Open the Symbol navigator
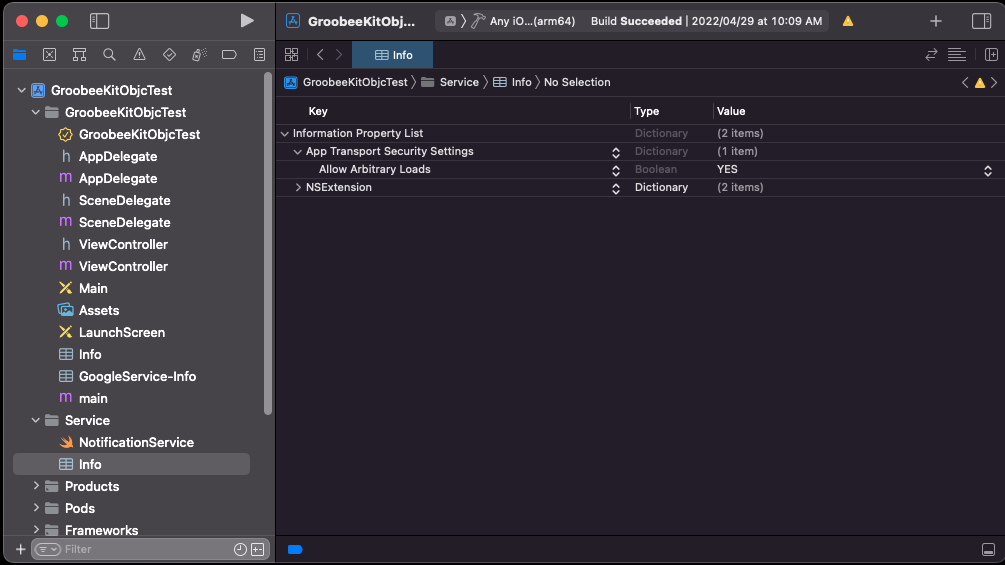This screenshot has height=565, width=1005. point(79,54)
